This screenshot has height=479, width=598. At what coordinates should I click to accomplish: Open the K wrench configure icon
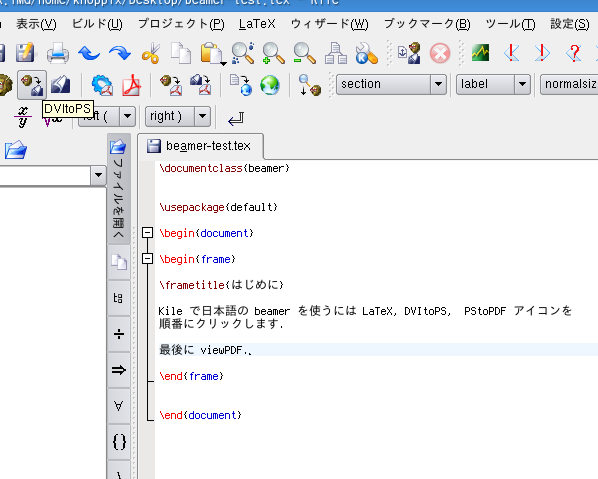point(367,53)
